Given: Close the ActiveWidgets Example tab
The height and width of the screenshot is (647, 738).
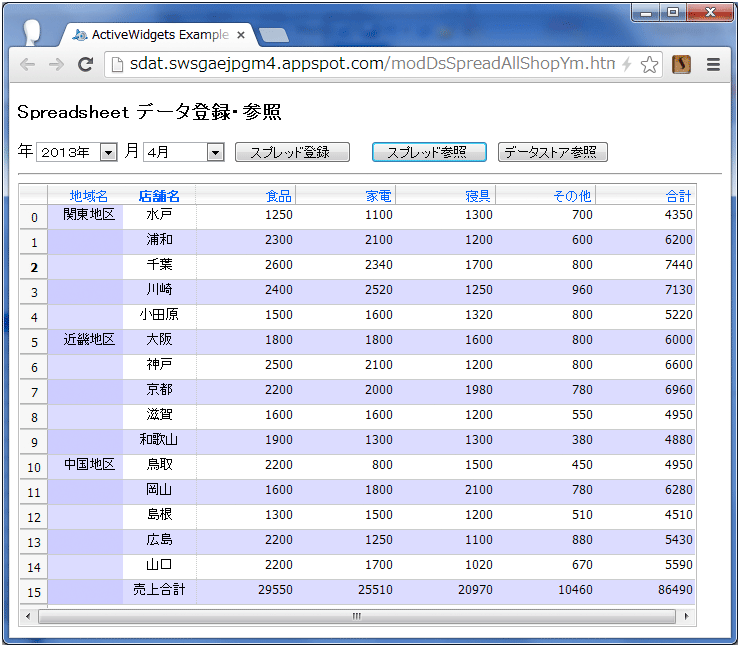Looking at the screenshot, I should click(241, 35).
